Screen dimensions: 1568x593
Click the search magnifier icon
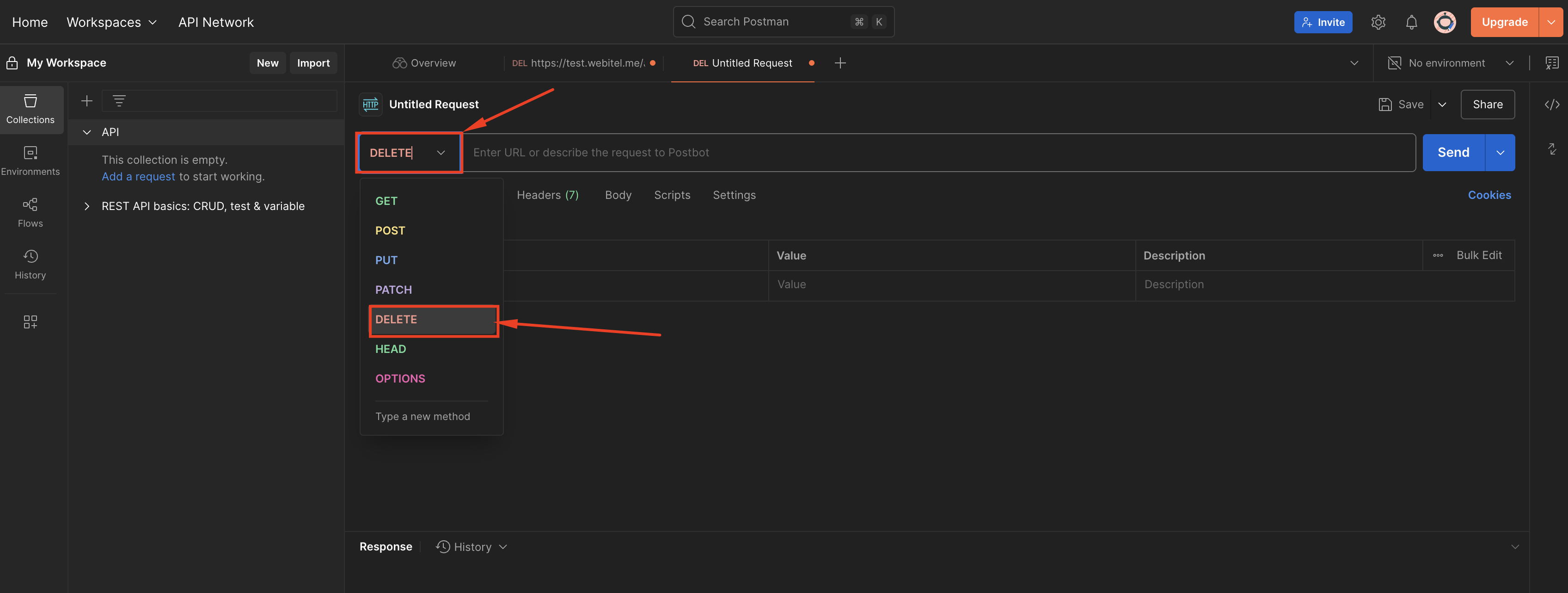688,22
